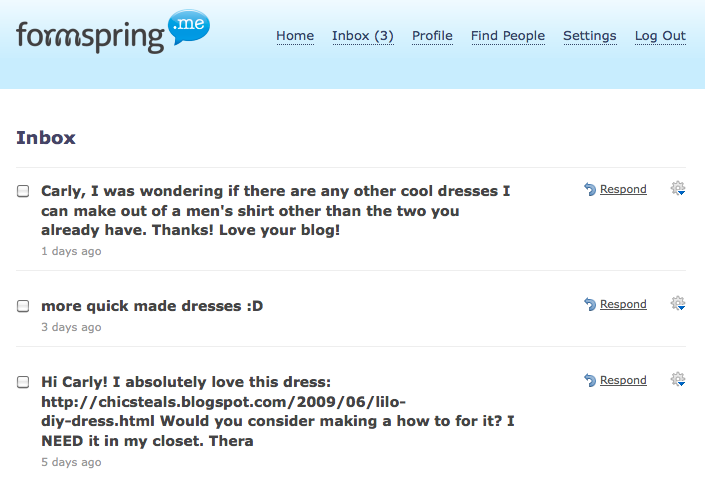The image size is (705, 478).
Task: Respond to the 3 days ago question
Action: (x=623, y=304)
